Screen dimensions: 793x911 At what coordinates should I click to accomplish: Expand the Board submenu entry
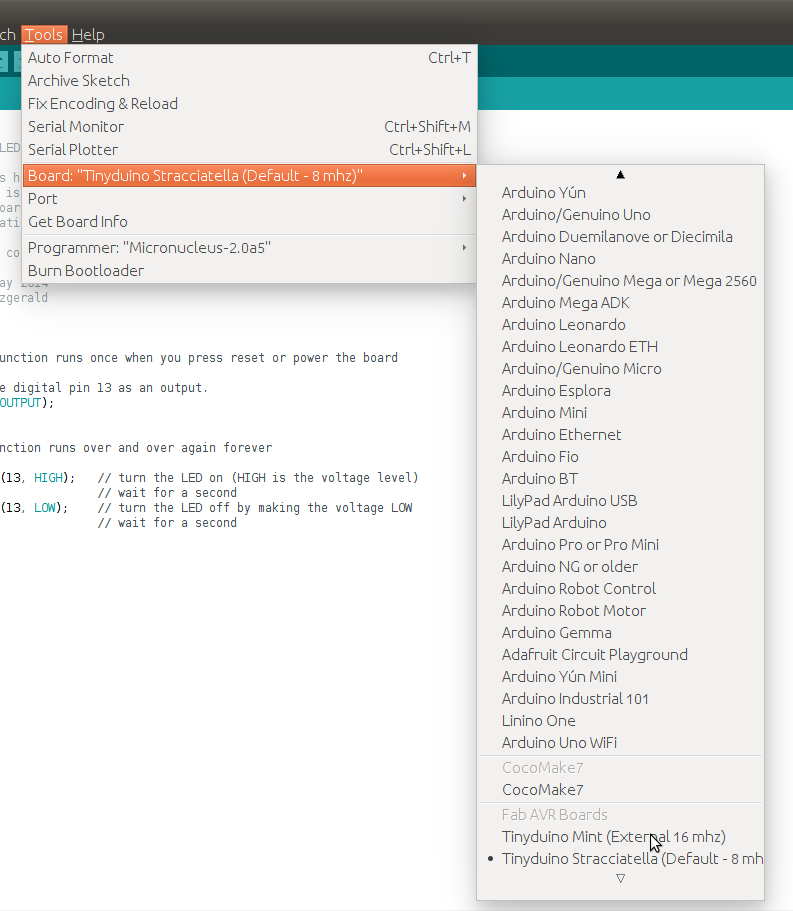click(250, 175)
